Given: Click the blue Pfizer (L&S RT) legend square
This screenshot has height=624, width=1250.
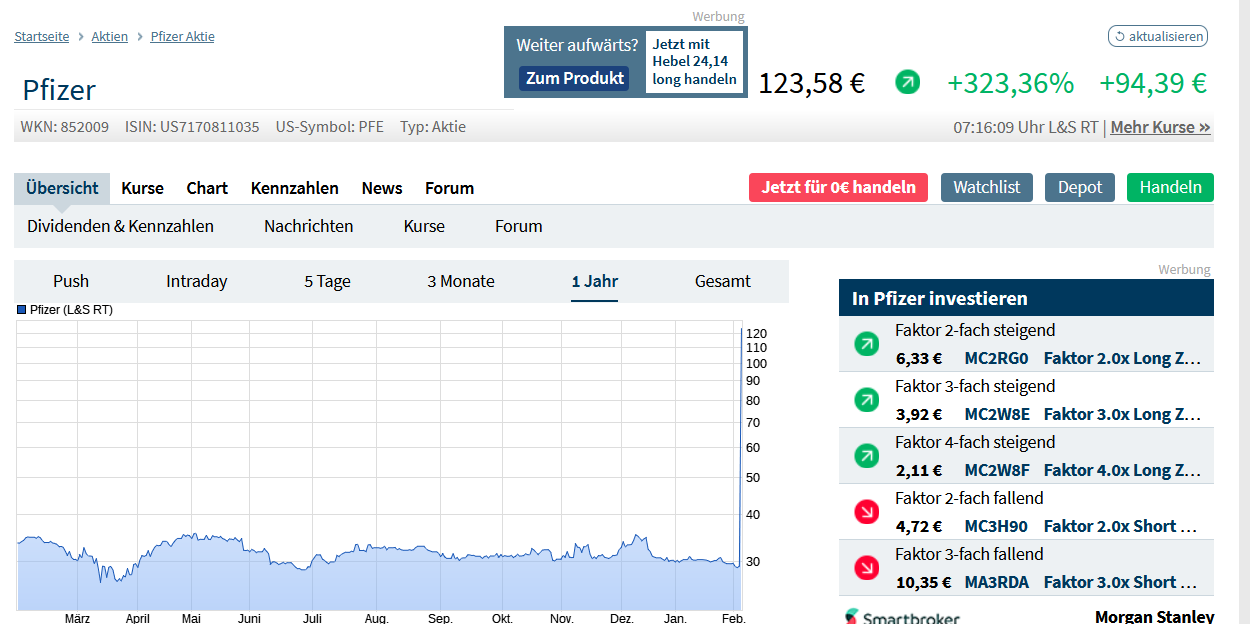Looking at the screenshot, I should tap(22, 310).
